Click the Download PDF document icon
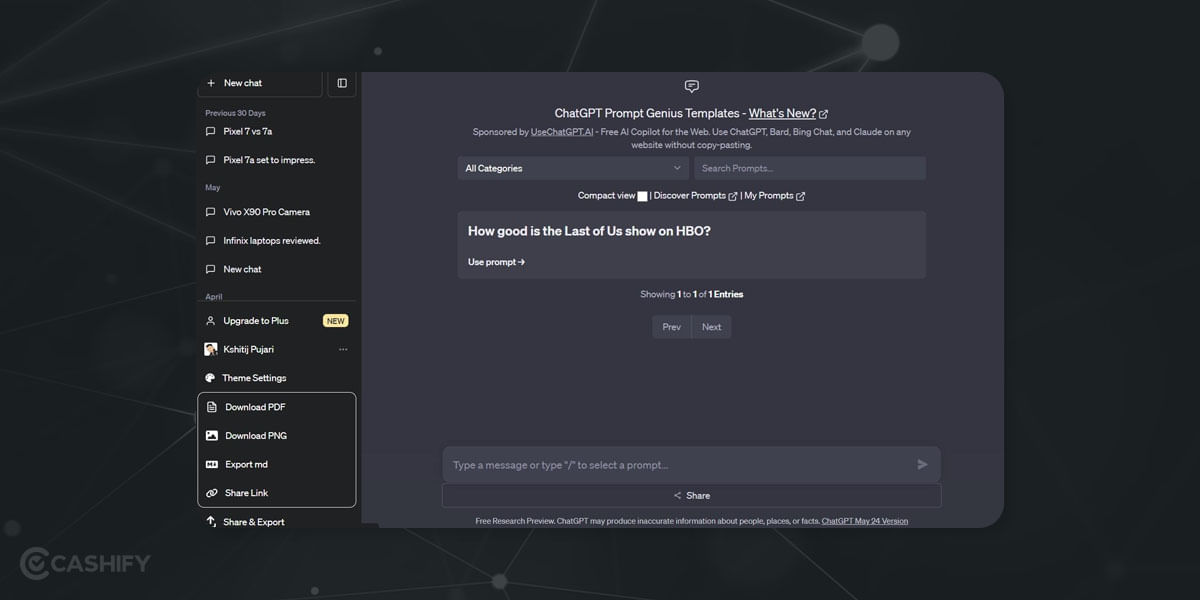 pos(212,407)
